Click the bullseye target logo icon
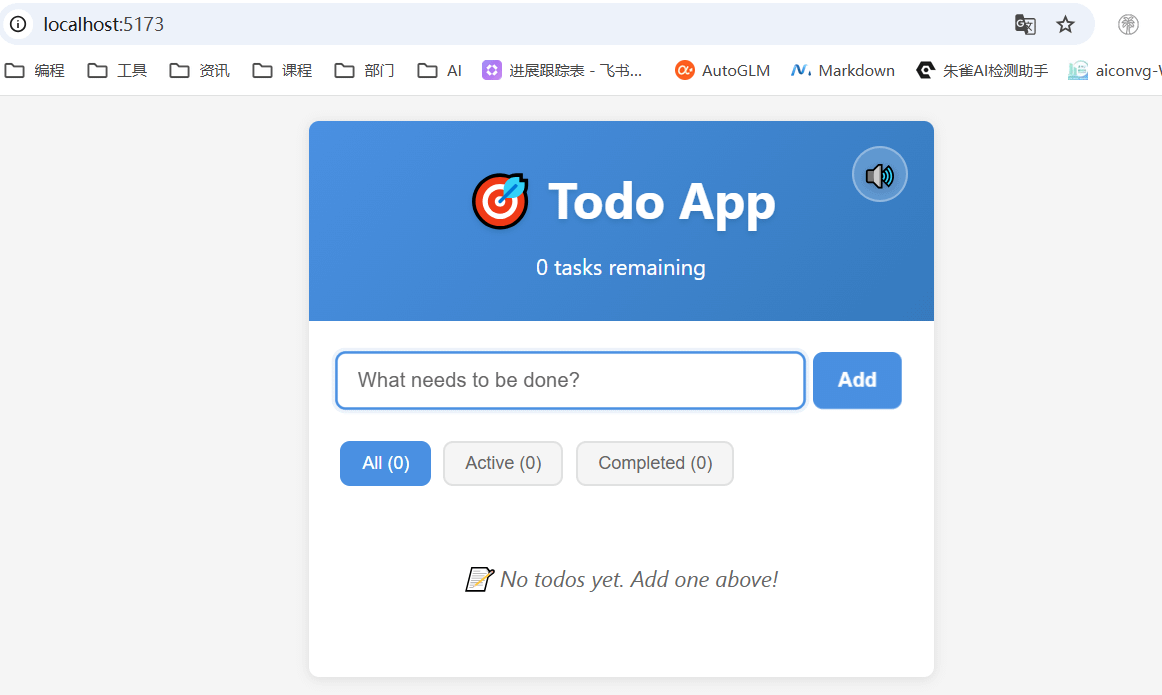The height and width of the screenshot is (695, 1162). tap(500, 202)
